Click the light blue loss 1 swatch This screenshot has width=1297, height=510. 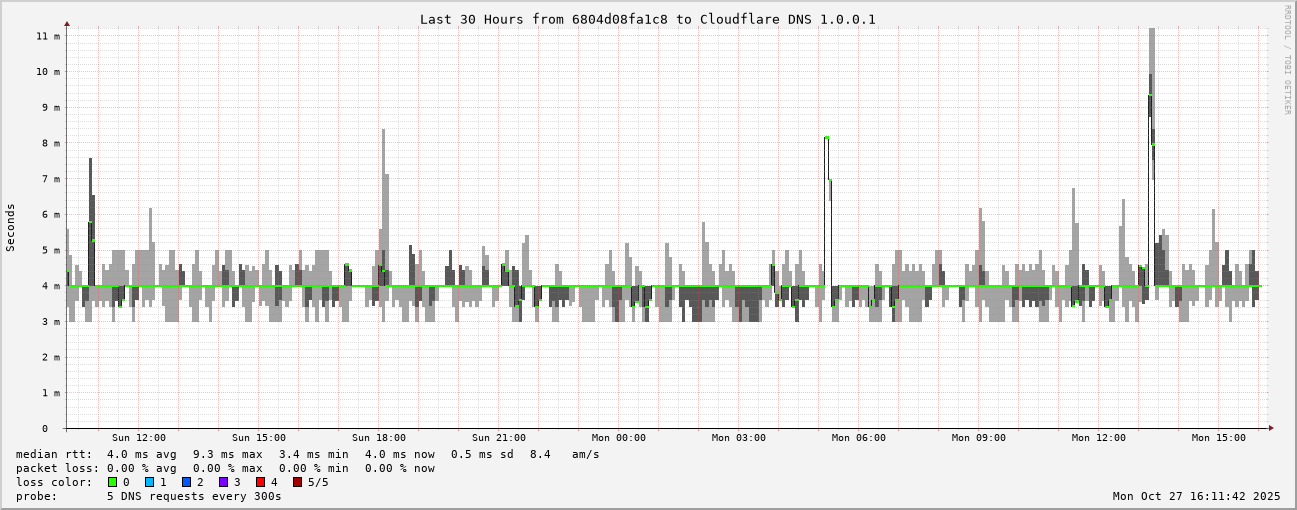tap(150, 482)
